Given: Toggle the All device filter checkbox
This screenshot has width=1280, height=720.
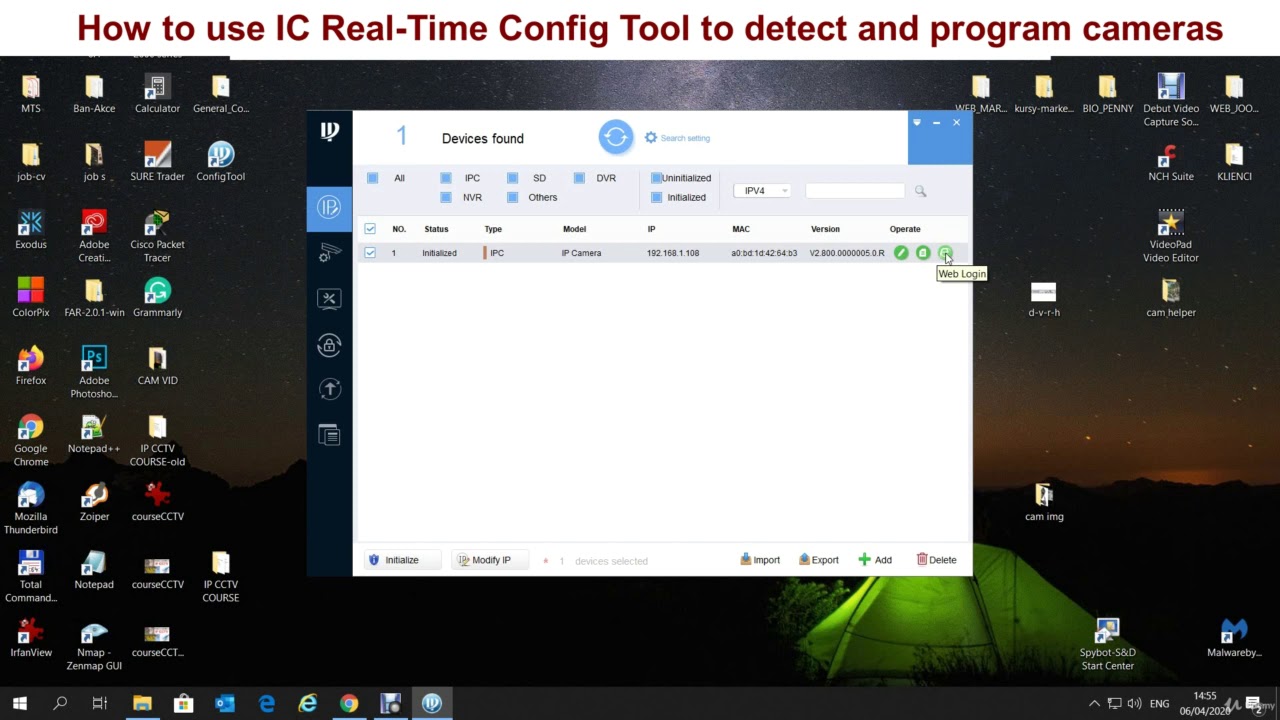Looking at the screenshot, I should point(372,178).
